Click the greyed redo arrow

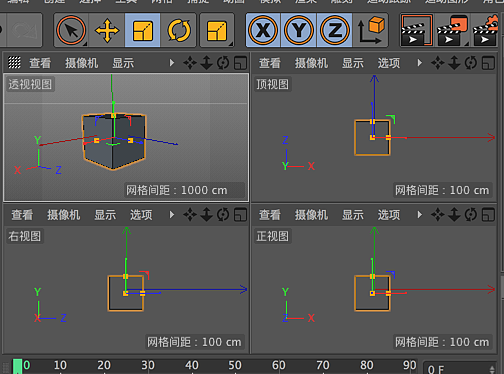pyautogui.click(x=24, y=30)
